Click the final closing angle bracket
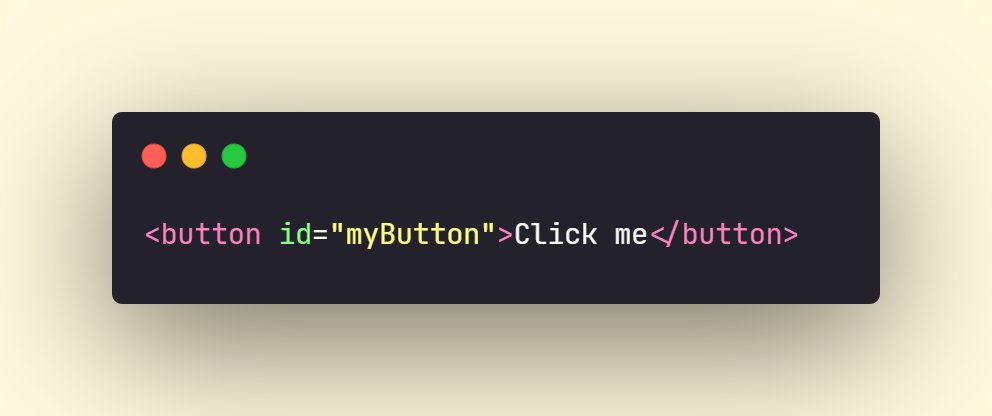This screenshot has height=416, width=992. tap(791, 235)
